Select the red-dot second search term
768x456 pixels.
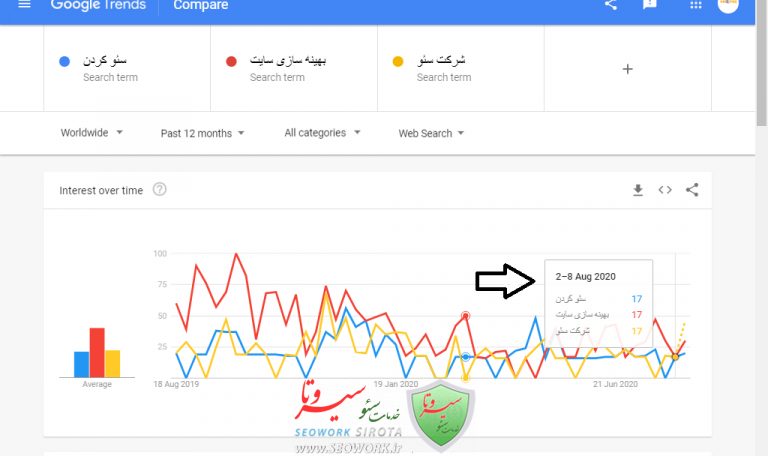coord(288,68)
